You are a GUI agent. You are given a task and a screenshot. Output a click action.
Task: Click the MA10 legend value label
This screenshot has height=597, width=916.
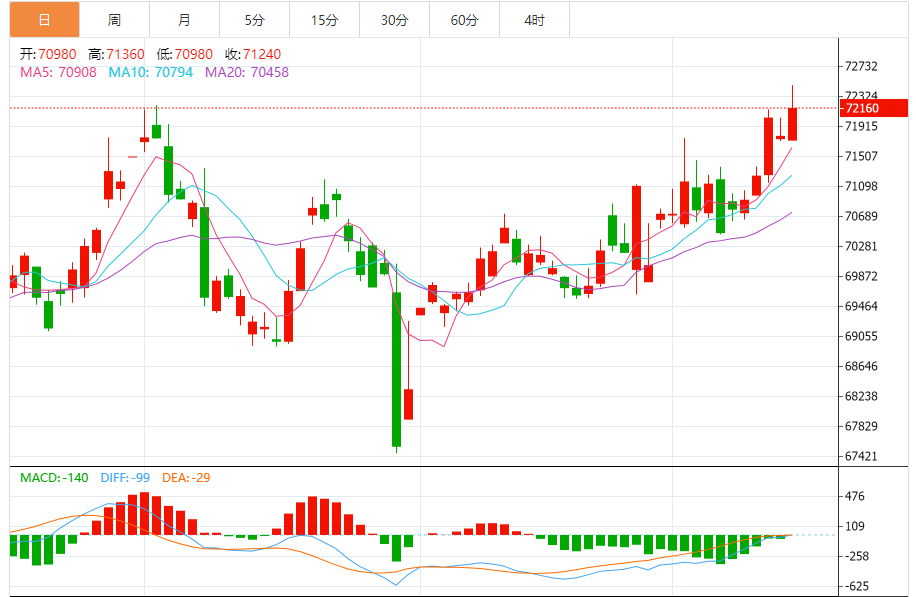[x=150, y=72]
